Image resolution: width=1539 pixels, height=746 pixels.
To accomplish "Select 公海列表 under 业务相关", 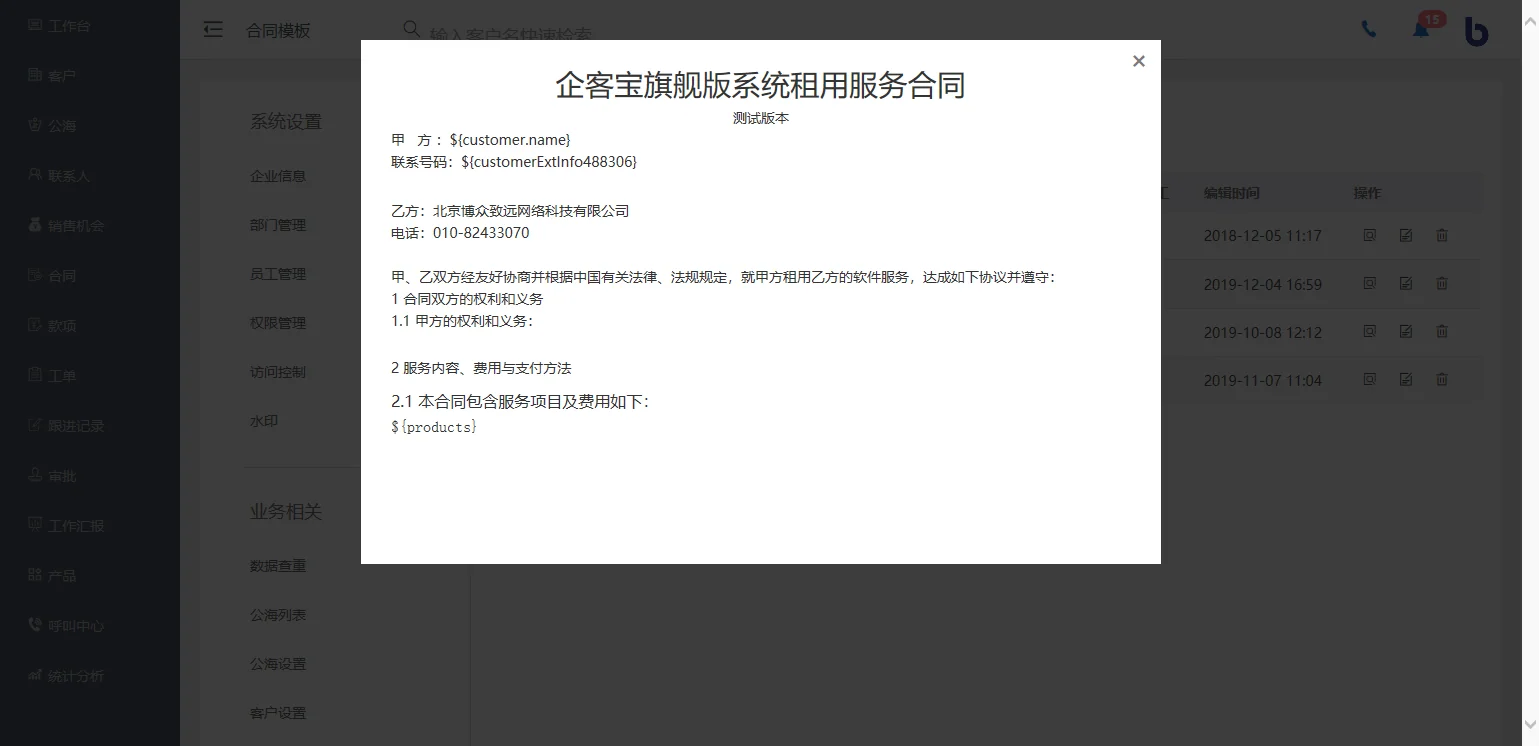I will [x=278, y=615].
